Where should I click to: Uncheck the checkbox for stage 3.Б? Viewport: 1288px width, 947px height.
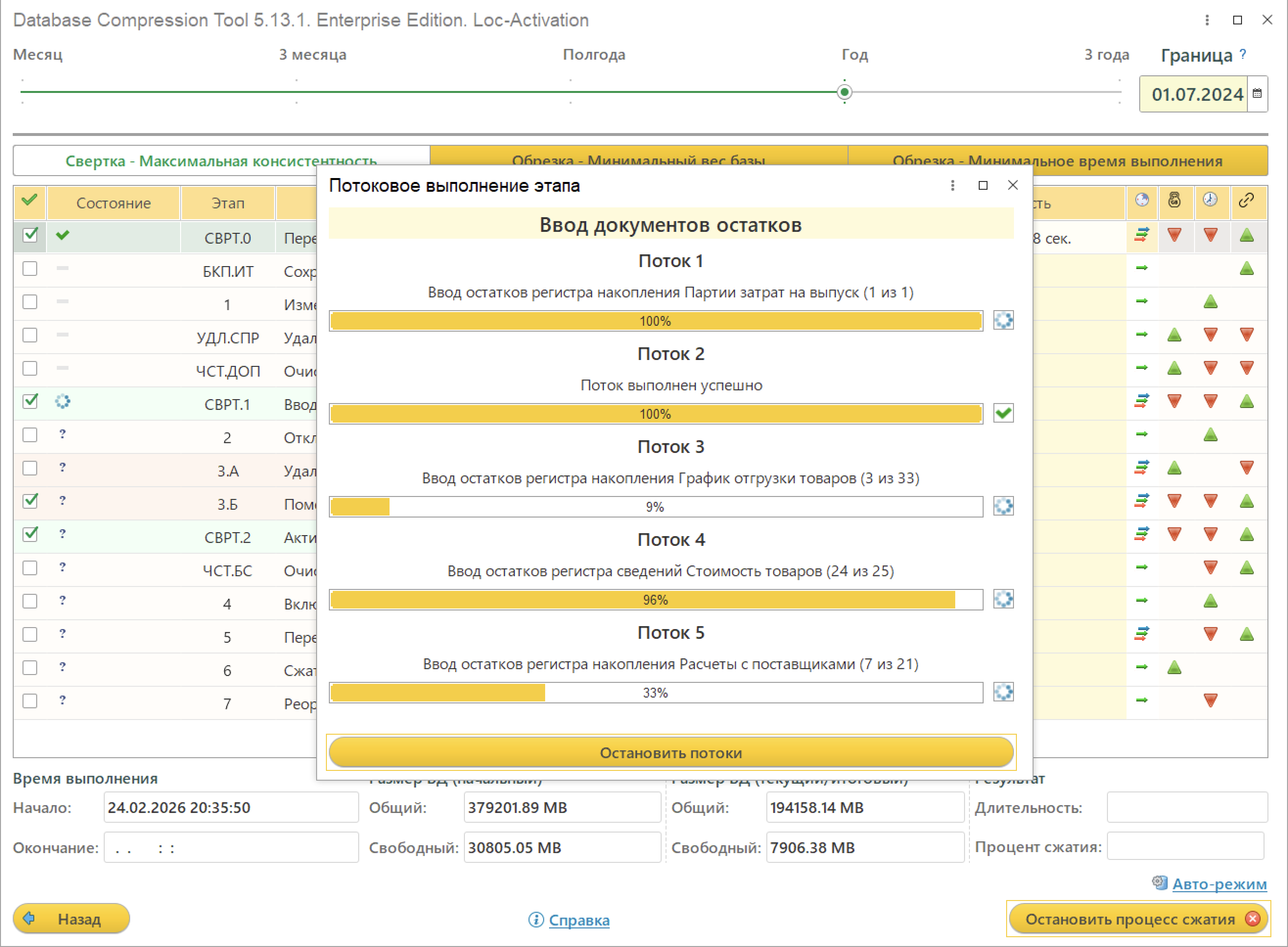pos(30,501)
